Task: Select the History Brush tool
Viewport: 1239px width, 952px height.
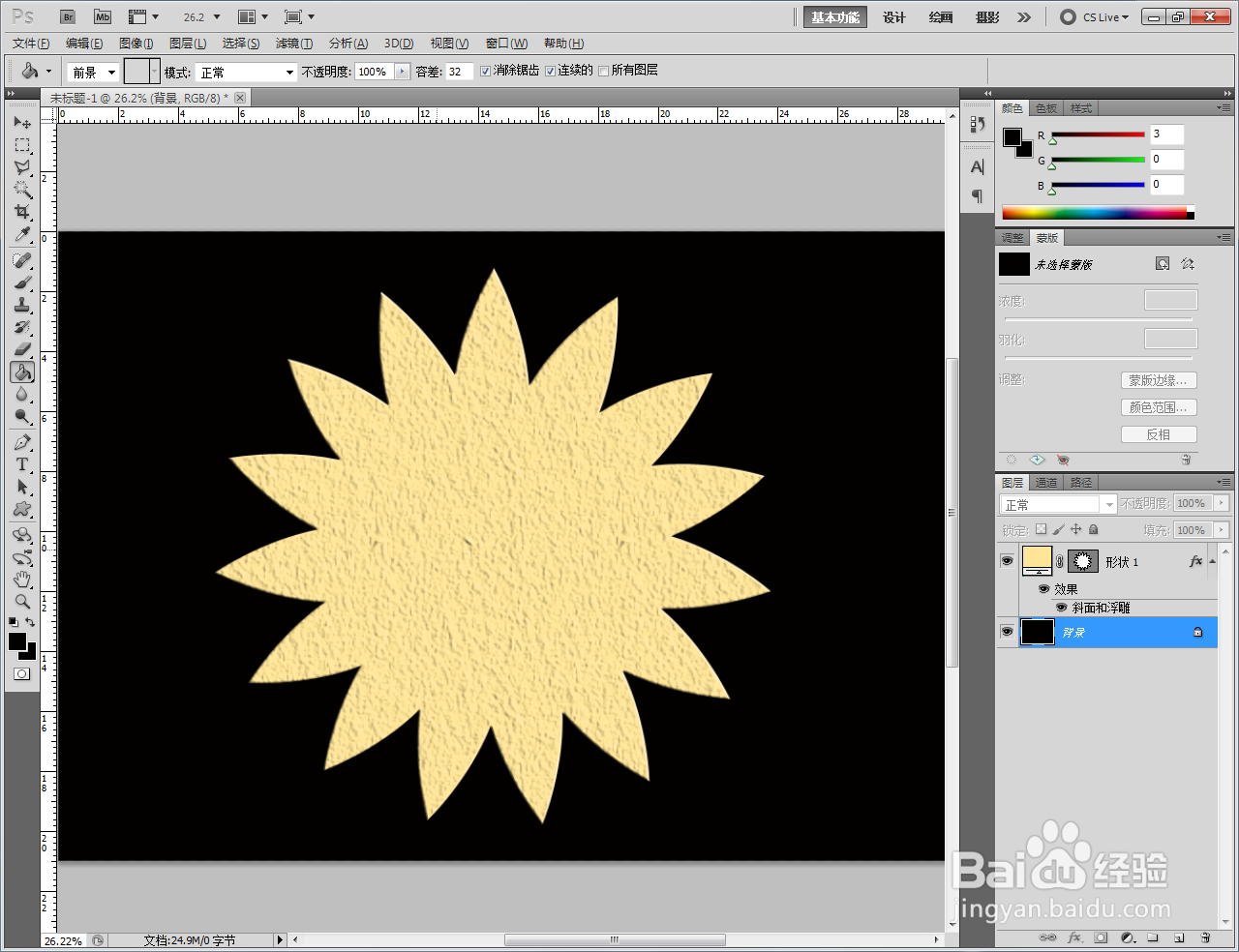Action: [22, 328]
